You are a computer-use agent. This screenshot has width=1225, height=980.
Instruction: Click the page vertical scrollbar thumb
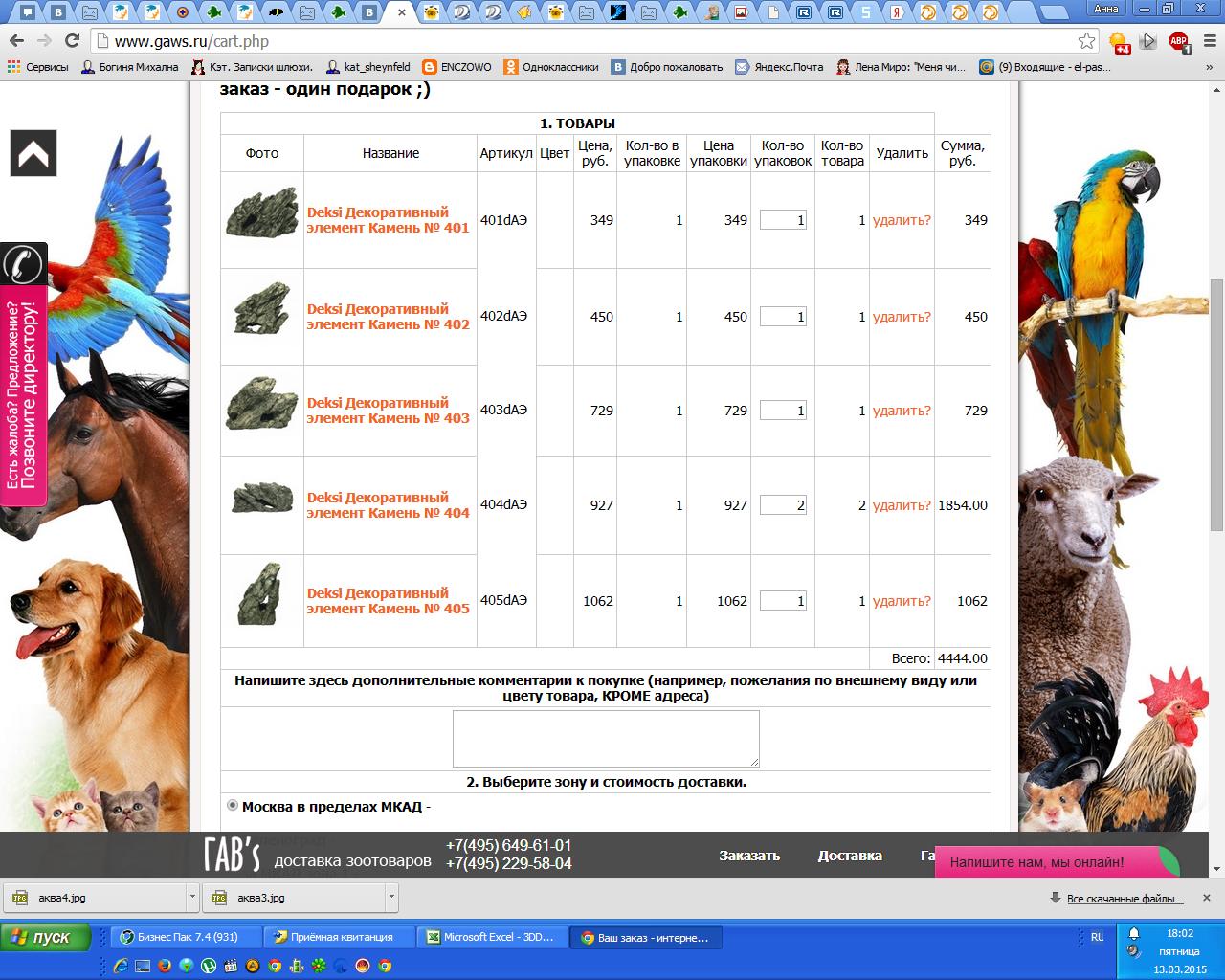(1216, 402)
